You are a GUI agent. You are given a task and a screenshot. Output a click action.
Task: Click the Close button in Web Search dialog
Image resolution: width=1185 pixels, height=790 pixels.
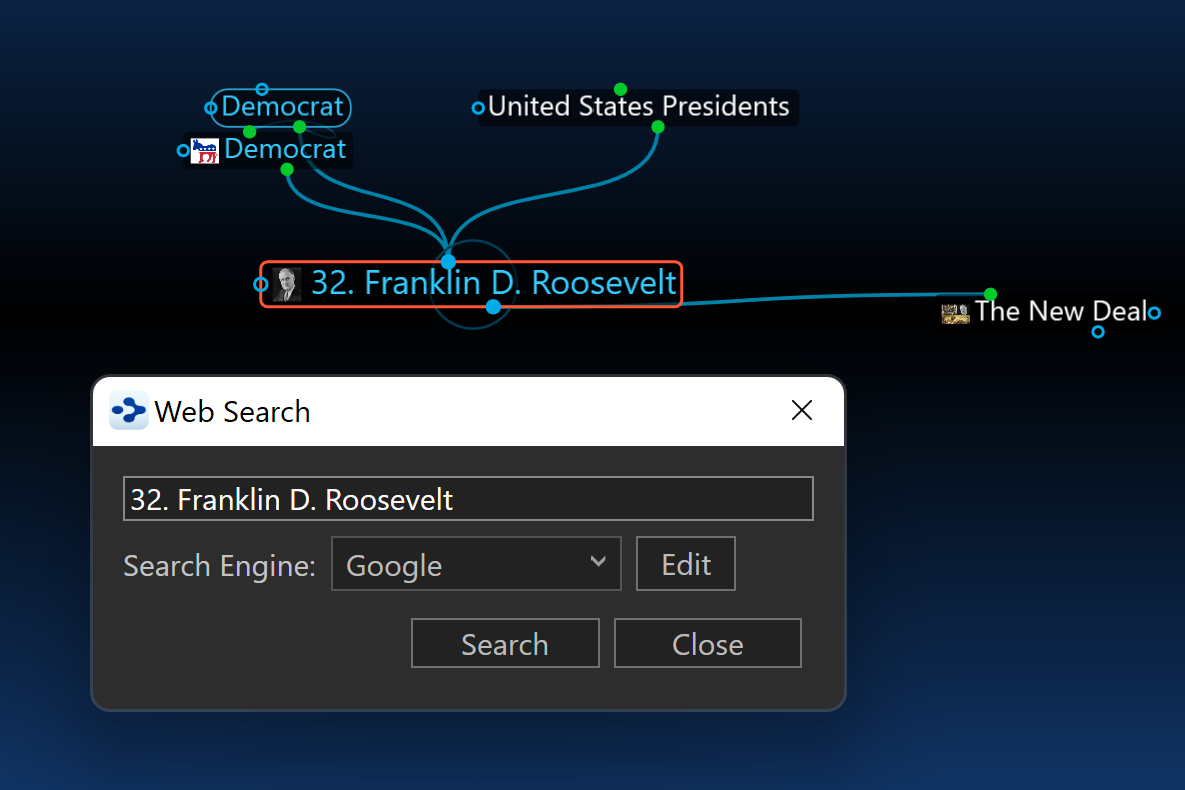pyautogui.click(x=707, y=643)
